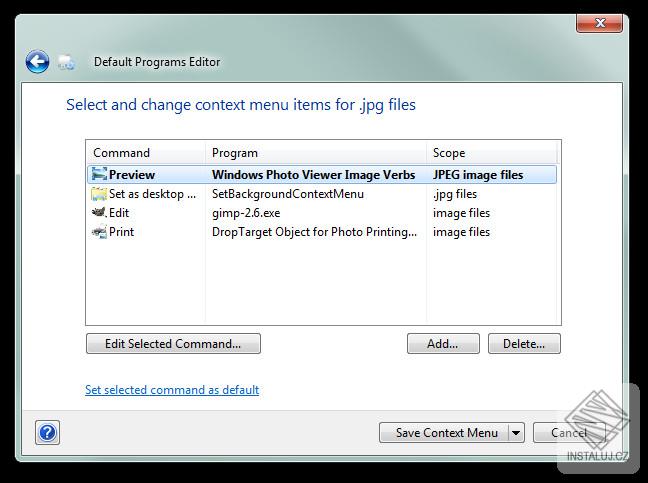
Task: Click Save Context Menu button
Action: pos(444,433)
